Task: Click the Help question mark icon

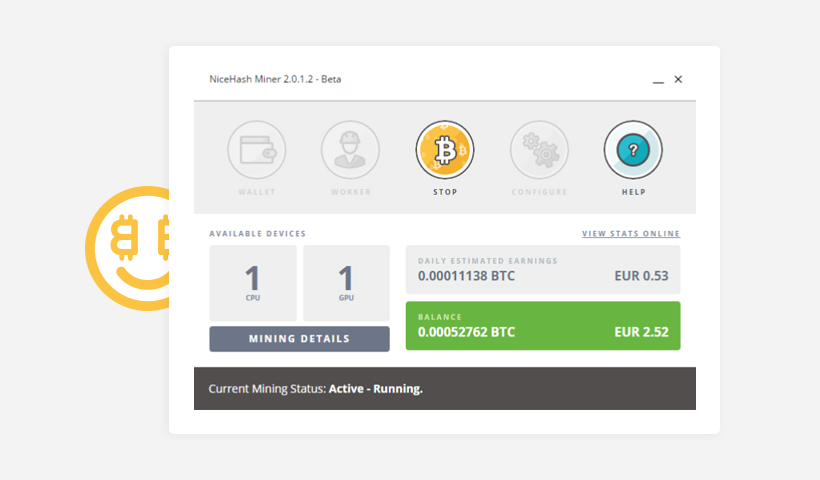Action: click(x=633, y=150)
